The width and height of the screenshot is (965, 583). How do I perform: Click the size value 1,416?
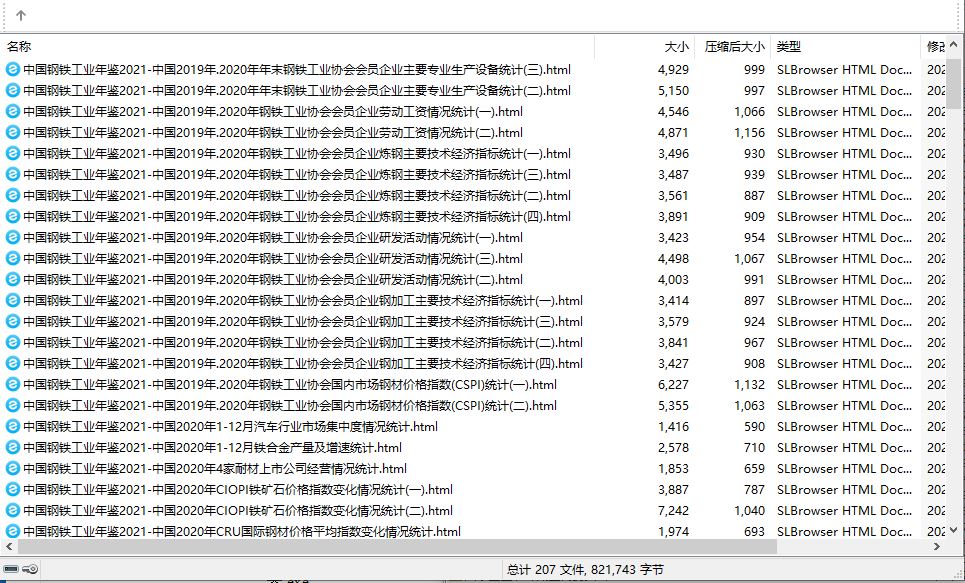point(673,426)
